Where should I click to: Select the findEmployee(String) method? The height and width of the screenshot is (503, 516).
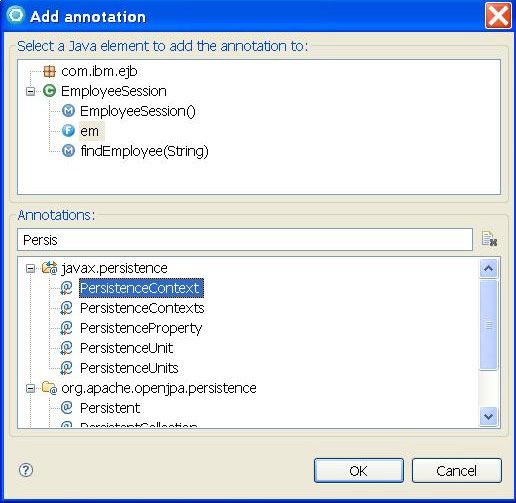pyautogui.click(x=144, y=151)
